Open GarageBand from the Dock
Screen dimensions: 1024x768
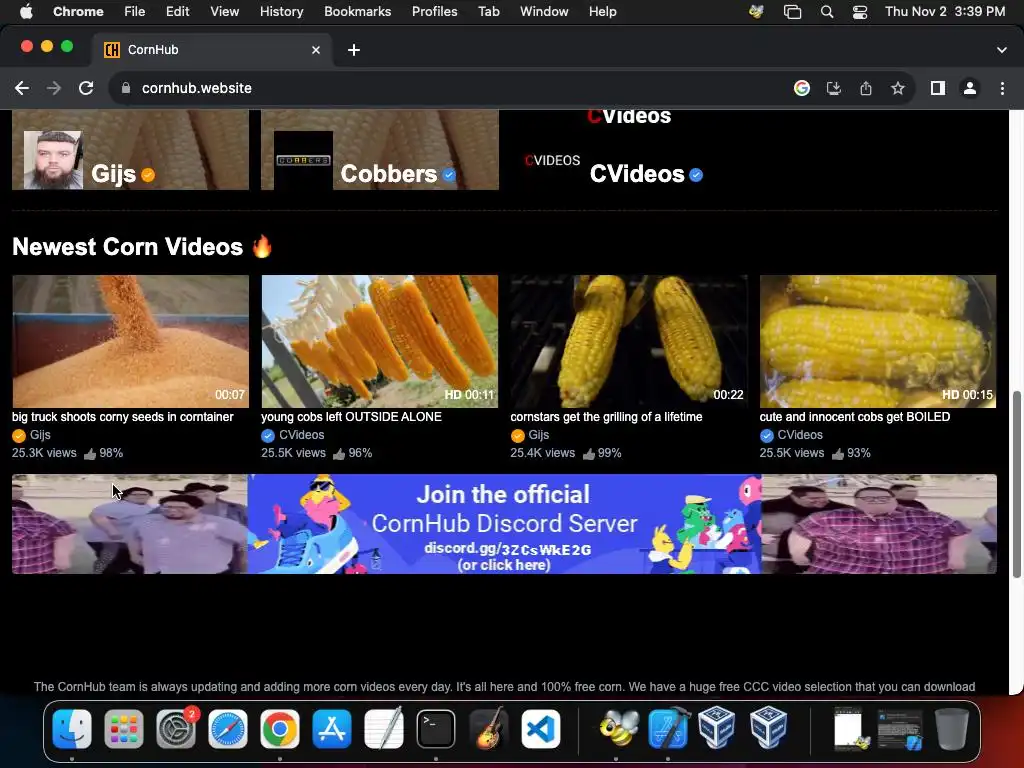[x=488, y=728]
